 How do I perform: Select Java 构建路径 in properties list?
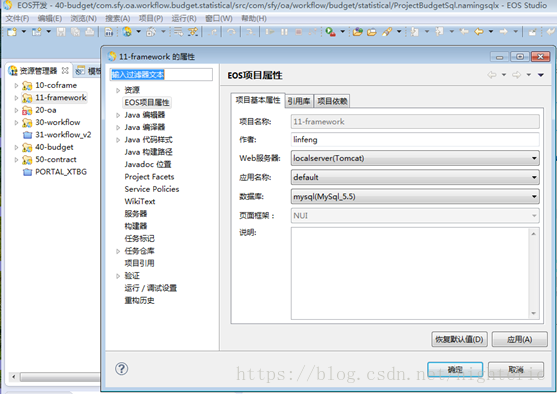coord(148,152)
